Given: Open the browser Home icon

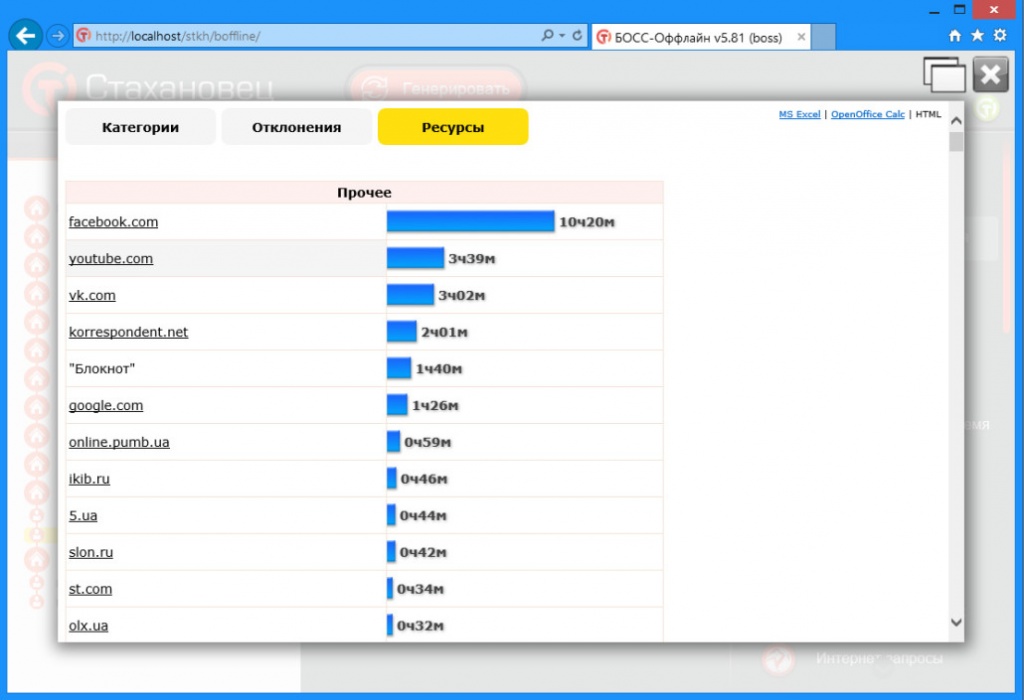Looking at the screenshot, I should coord(955,35).
